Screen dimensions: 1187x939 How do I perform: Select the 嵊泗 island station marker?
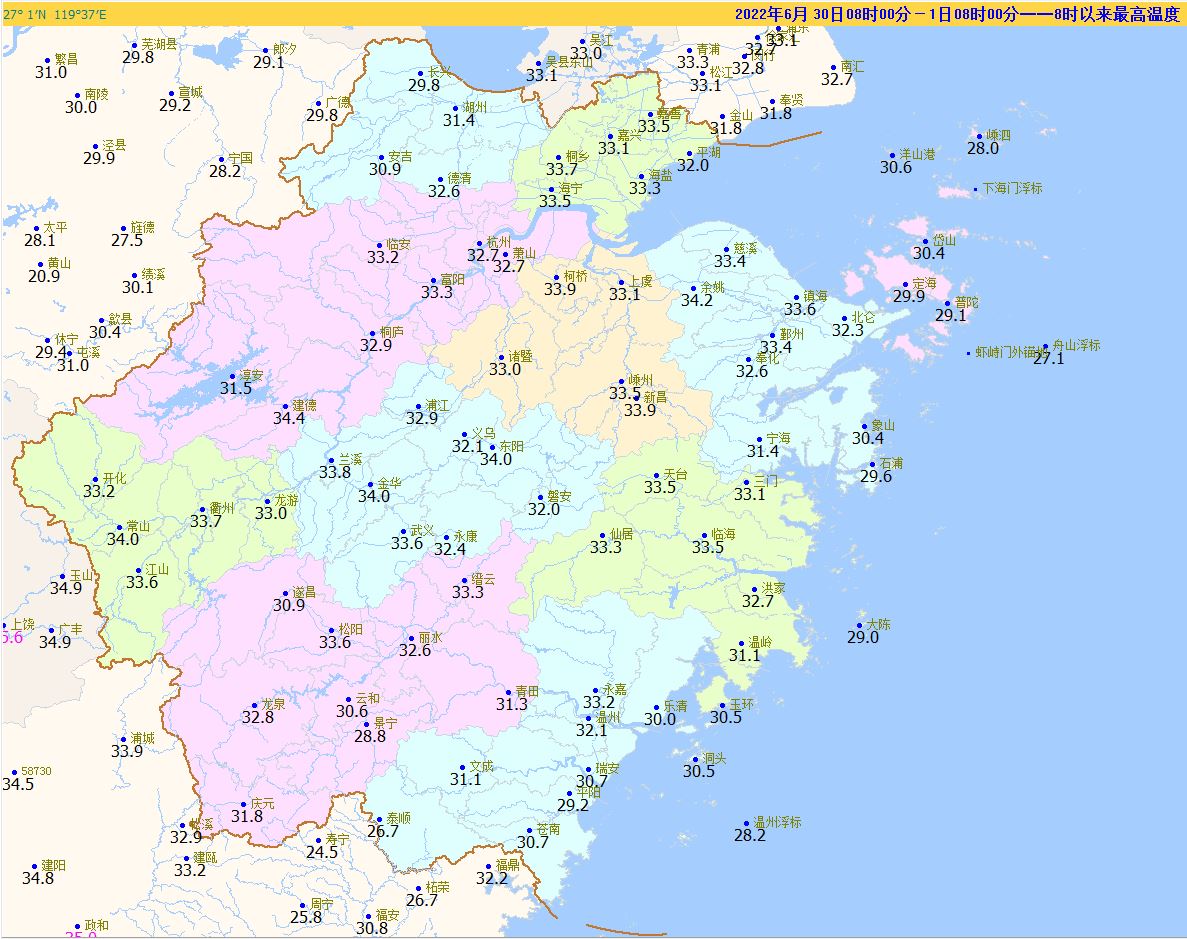[x=979, y=137]
